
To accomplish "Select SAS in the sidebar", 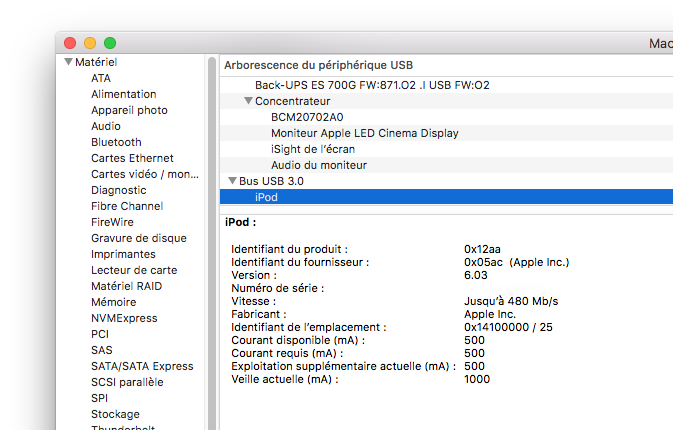I will (x=101, y=350).
